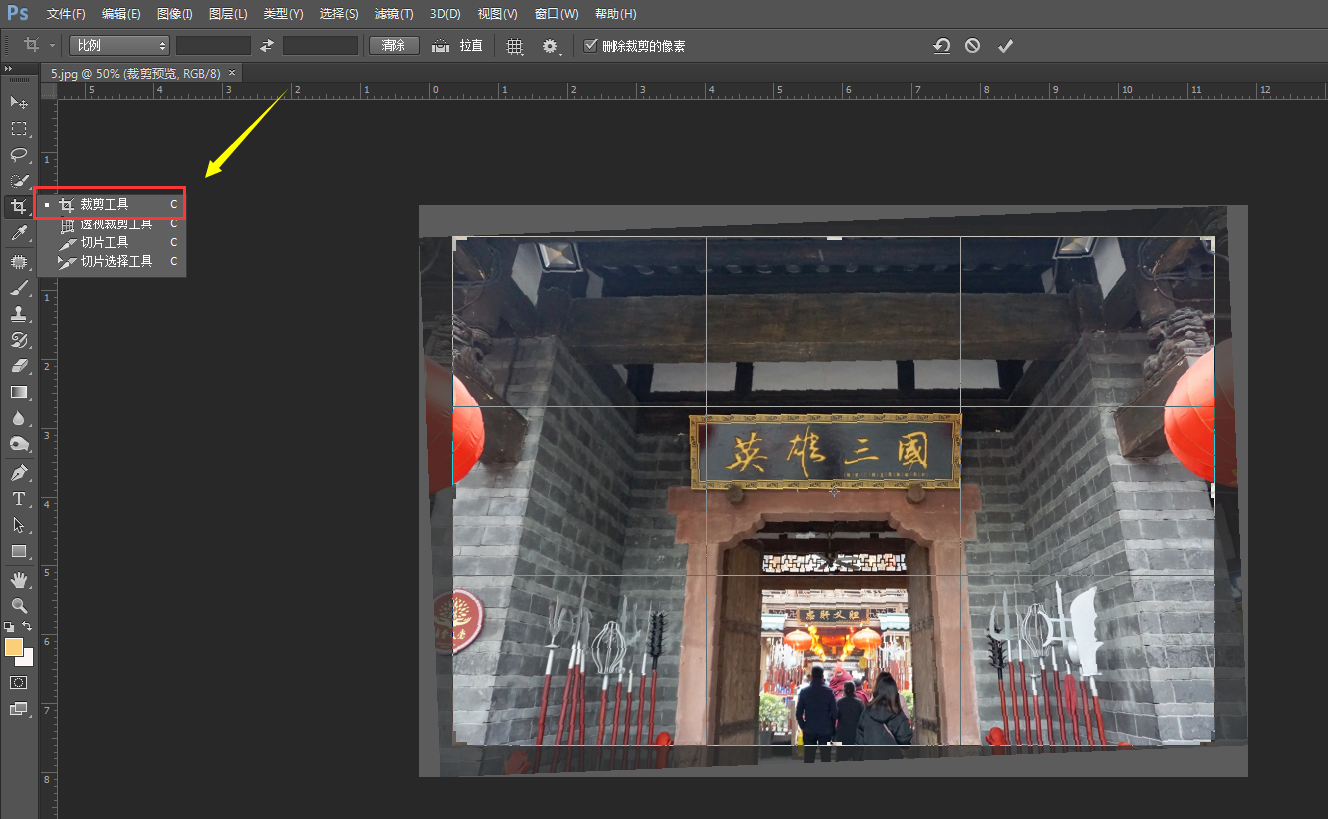Reset the crop box with undo arrow
1328x819 pixels.
point(941,46)
